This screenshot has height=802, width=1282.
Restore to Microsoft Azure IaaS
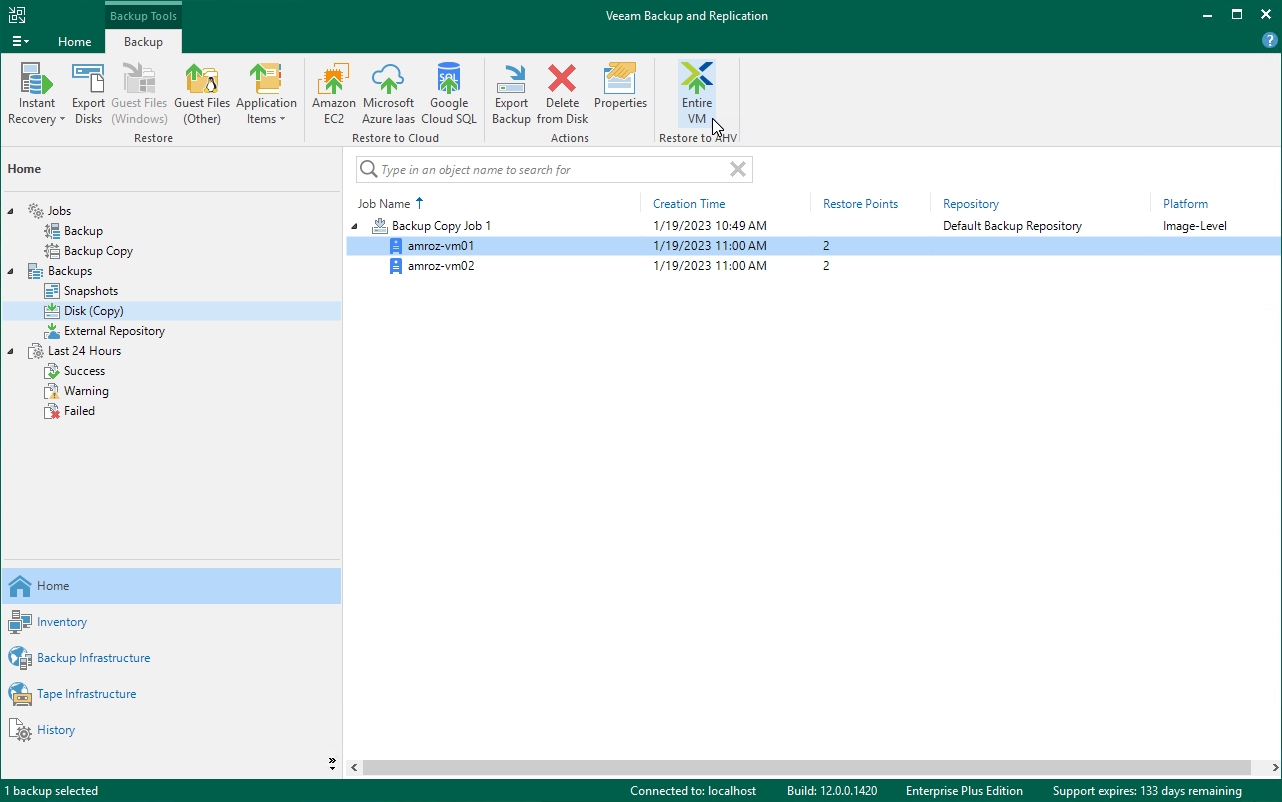(388, 94)
